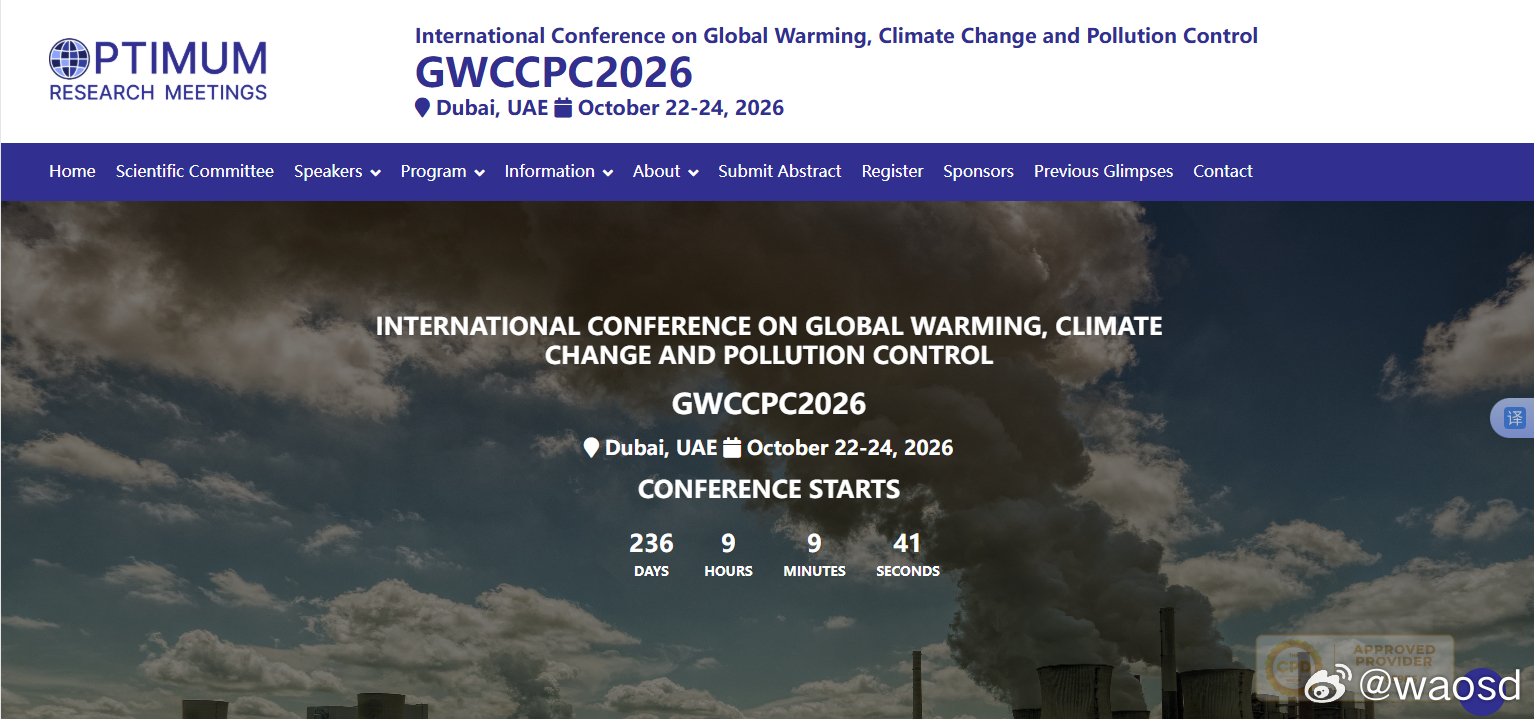Image resolution: width=1534 pixels, height=719 pixels.
Task: Expand the About dropdown menu
Action: coord(665,171)
